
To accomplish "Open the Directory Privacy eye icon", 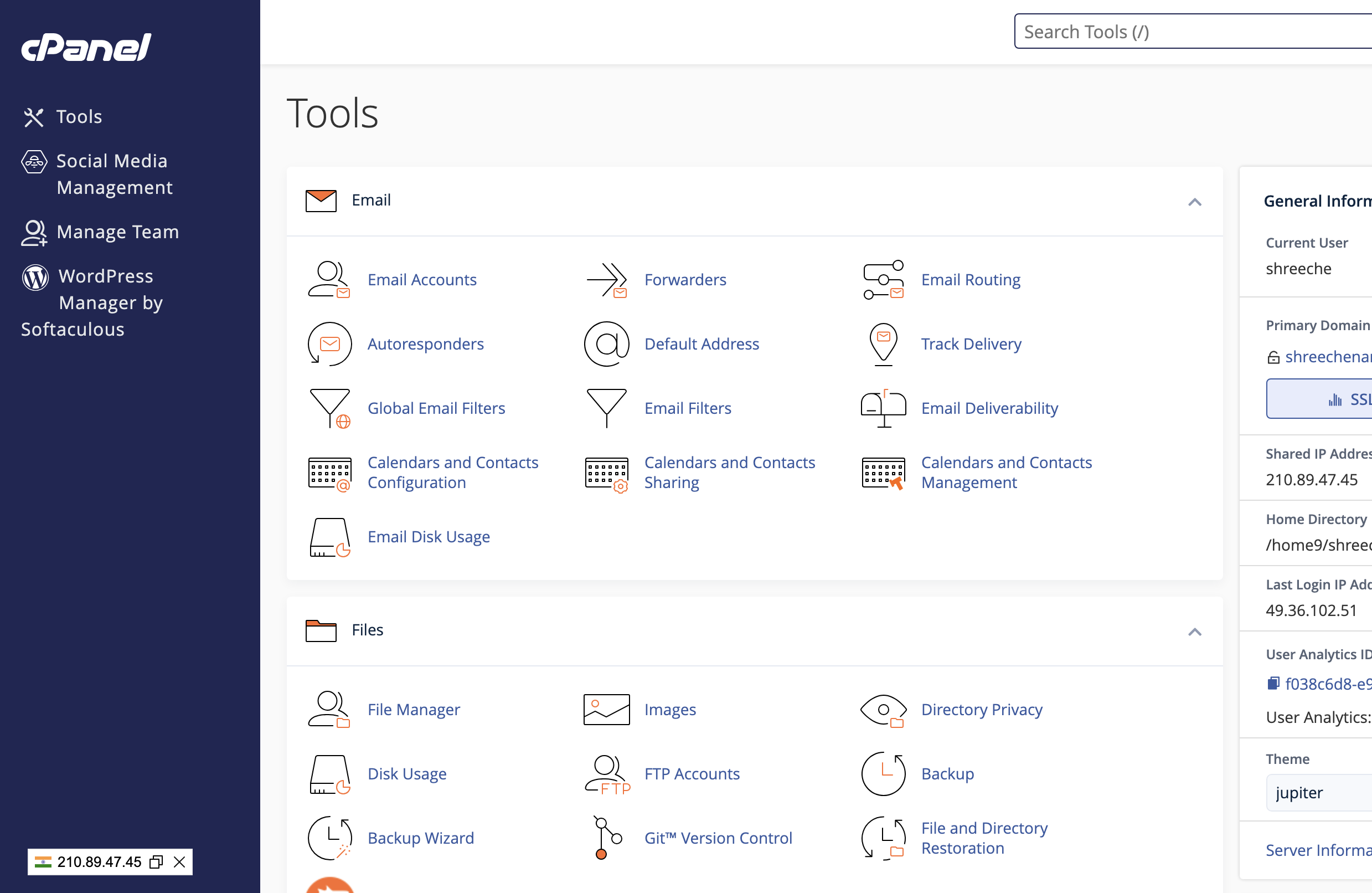I will (883, 710).
